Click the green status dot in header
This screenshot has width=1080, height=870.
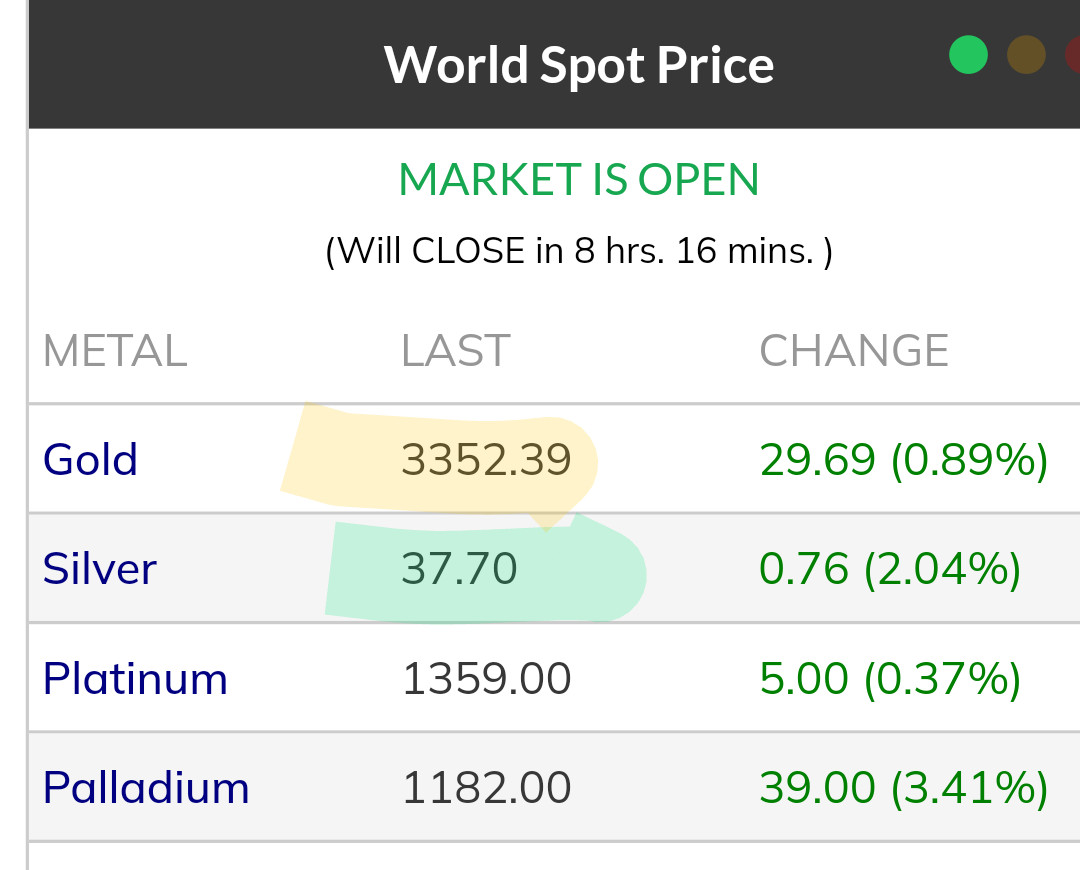click(x=968, y=54)
